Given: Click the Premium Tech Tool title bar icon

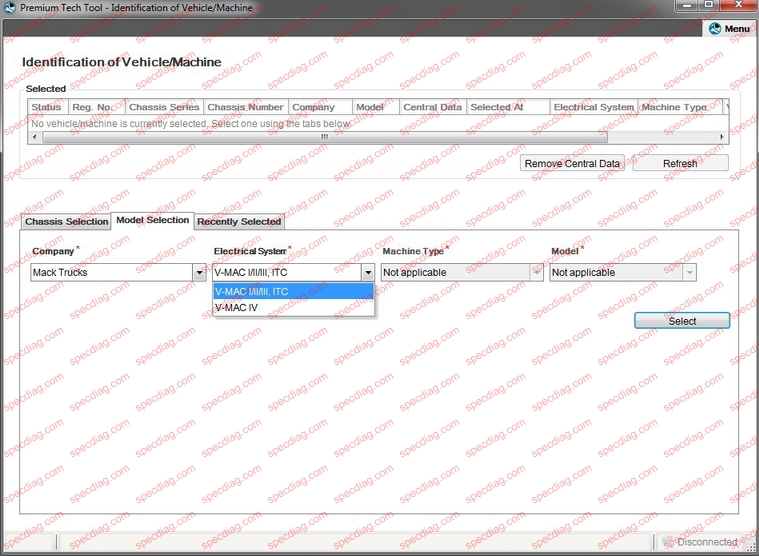Looking at the screenshot, I should point(9,8).
